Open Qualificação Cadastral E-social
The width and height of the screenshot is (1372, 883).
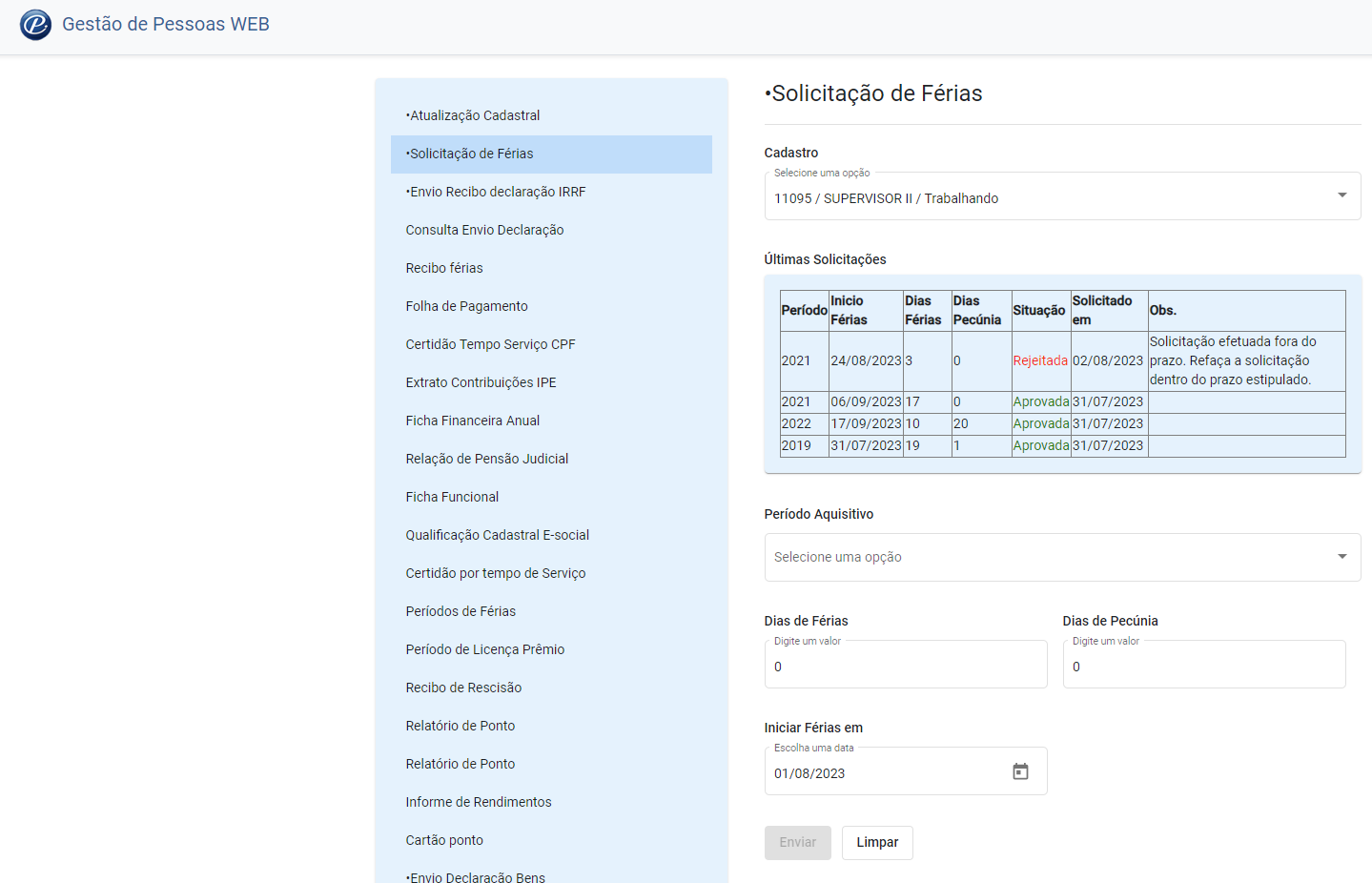click(x=551, y=535)
